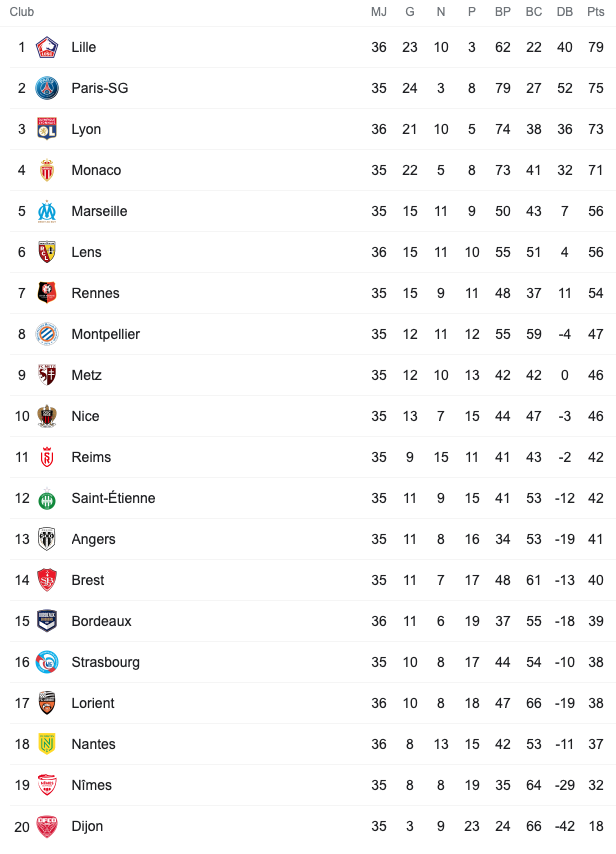This screenshot has height=854, width=616.
Task: Click the Nantes yellow badge
Action: pyautogui.click(x=47, y=744)
